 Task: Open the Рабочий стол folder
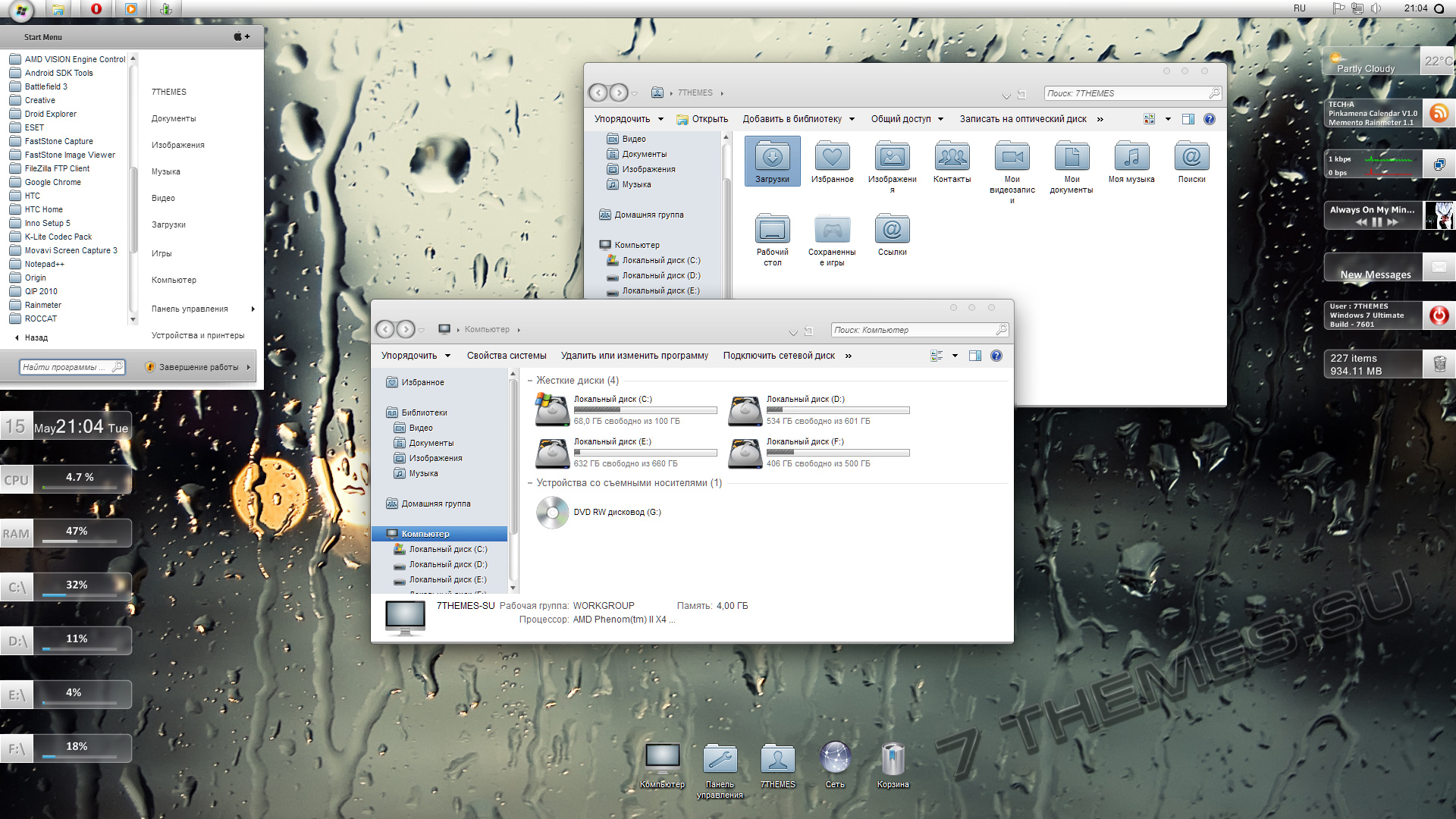(x=772, y=239)
